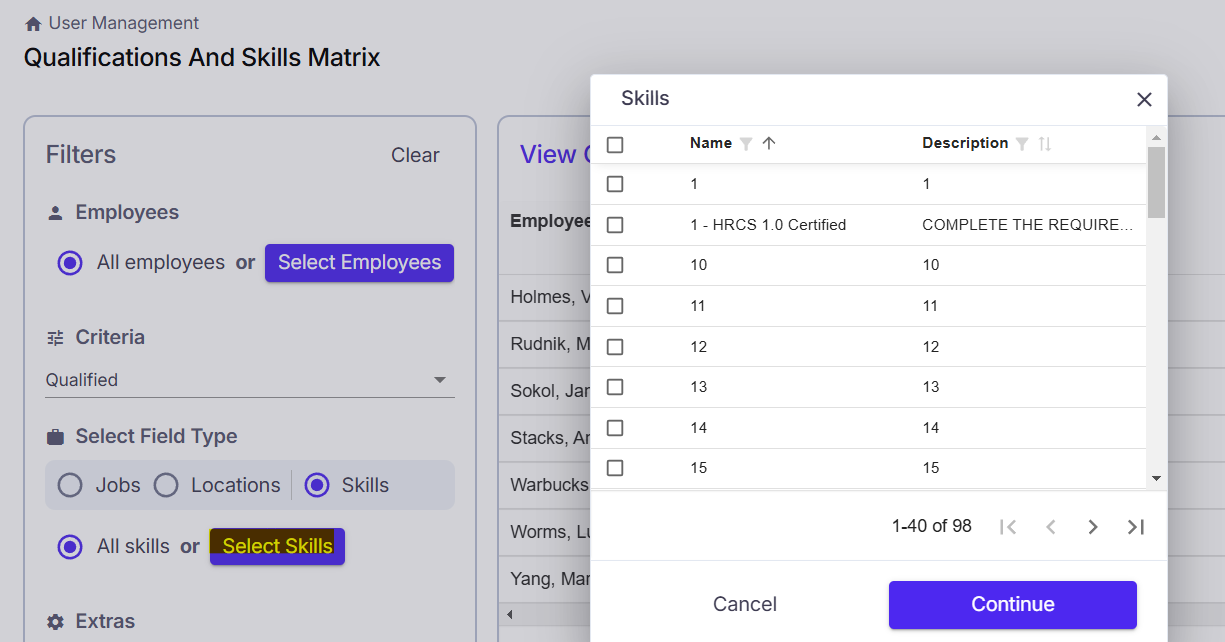
Task: Select the All skills radio button
Action: pos(70,547)
